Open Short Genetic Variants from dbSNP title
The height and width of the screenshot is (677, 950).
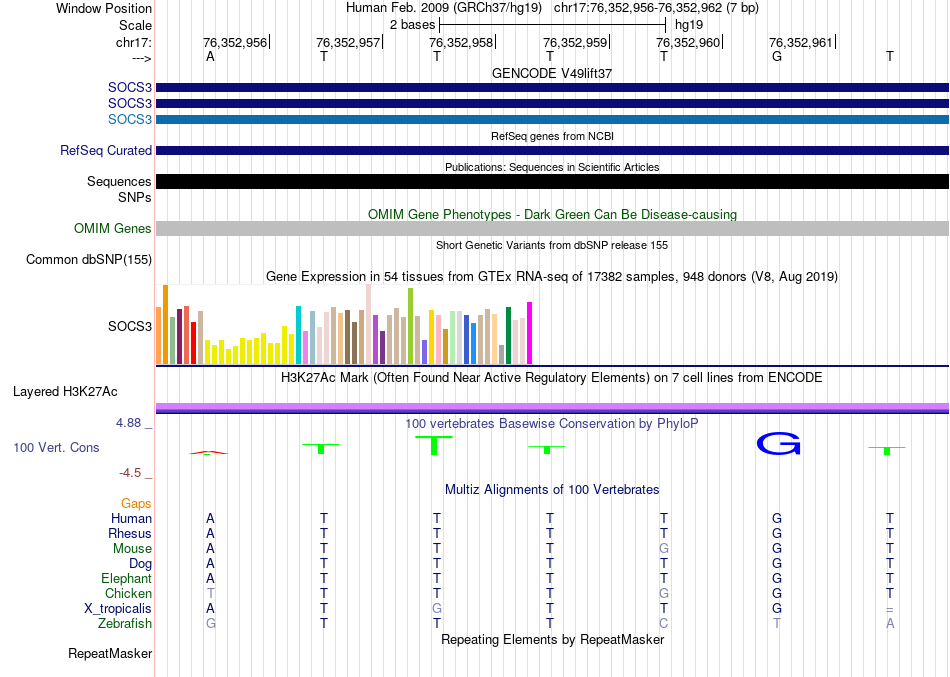(x=552, y=245)
